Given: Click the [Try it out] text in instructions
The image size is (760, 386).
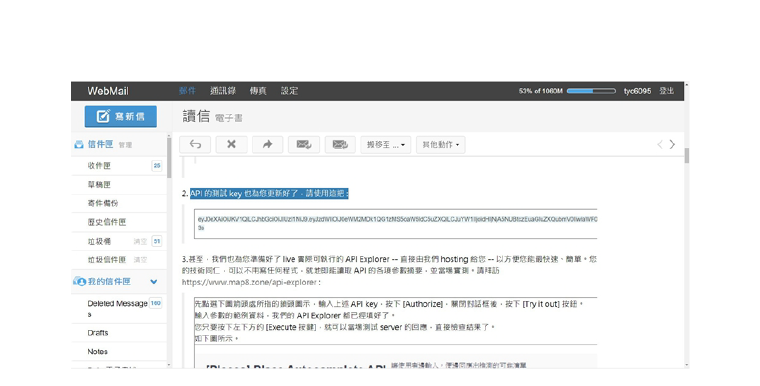Looking at the screenshot, I should pyautogui.click(x=541, y=304).
